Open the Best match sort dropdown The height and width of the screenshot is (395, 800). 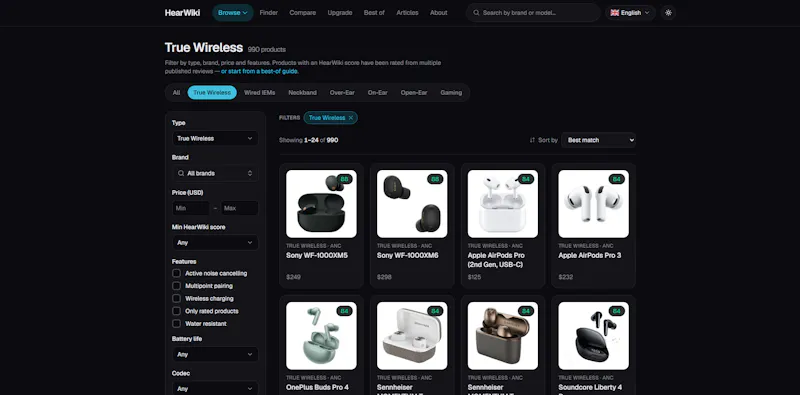pyautogui.click(x=598, y=140)
